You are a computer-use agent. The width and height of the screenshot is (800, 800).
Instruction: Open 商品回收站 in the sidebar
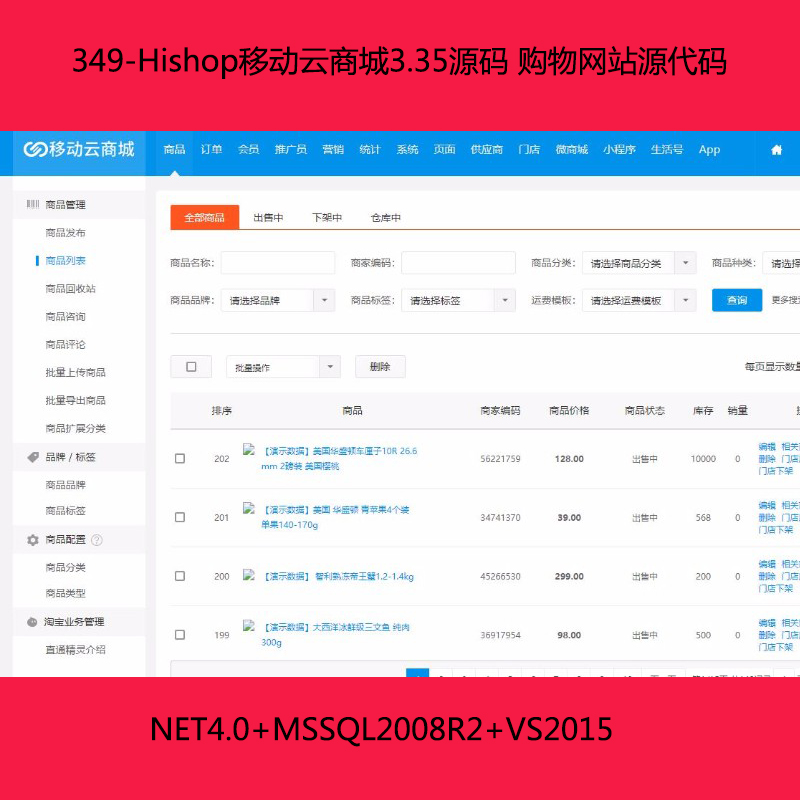coord(70,289)
